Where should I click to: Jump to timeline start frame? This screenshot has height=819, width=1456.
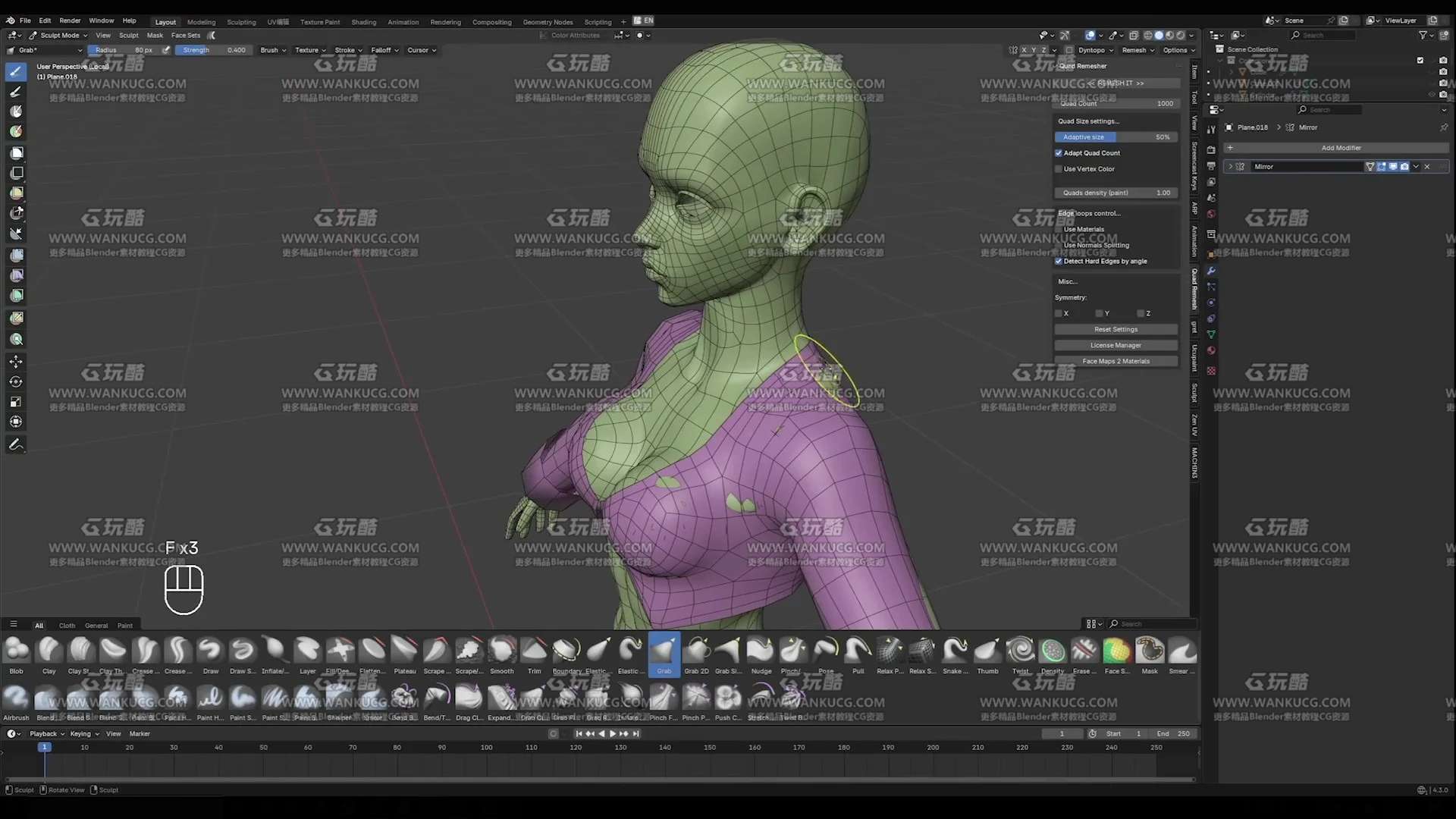(x=579, y=733)
